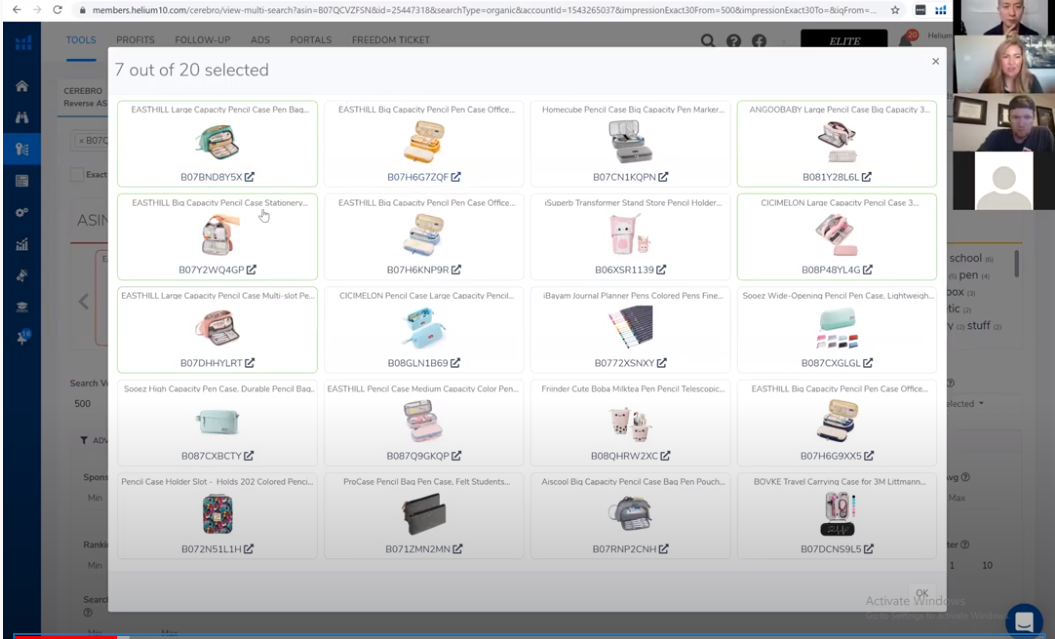Open external link for B07Y2WQ4GP
This screenshot has width=1055, height=639.
click(251, 270)
